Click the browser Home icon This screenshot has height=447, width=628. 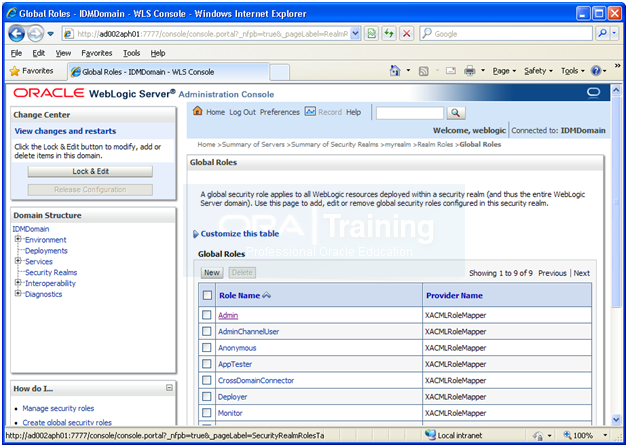[395, 71]
